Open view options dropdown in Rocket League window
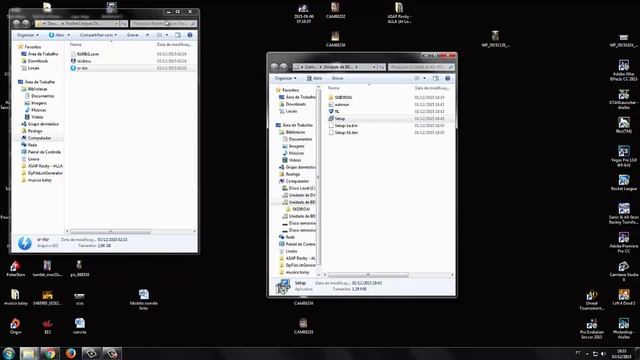Image resolution: width=640 pixels, height=360 pixels. pos(167,35)
